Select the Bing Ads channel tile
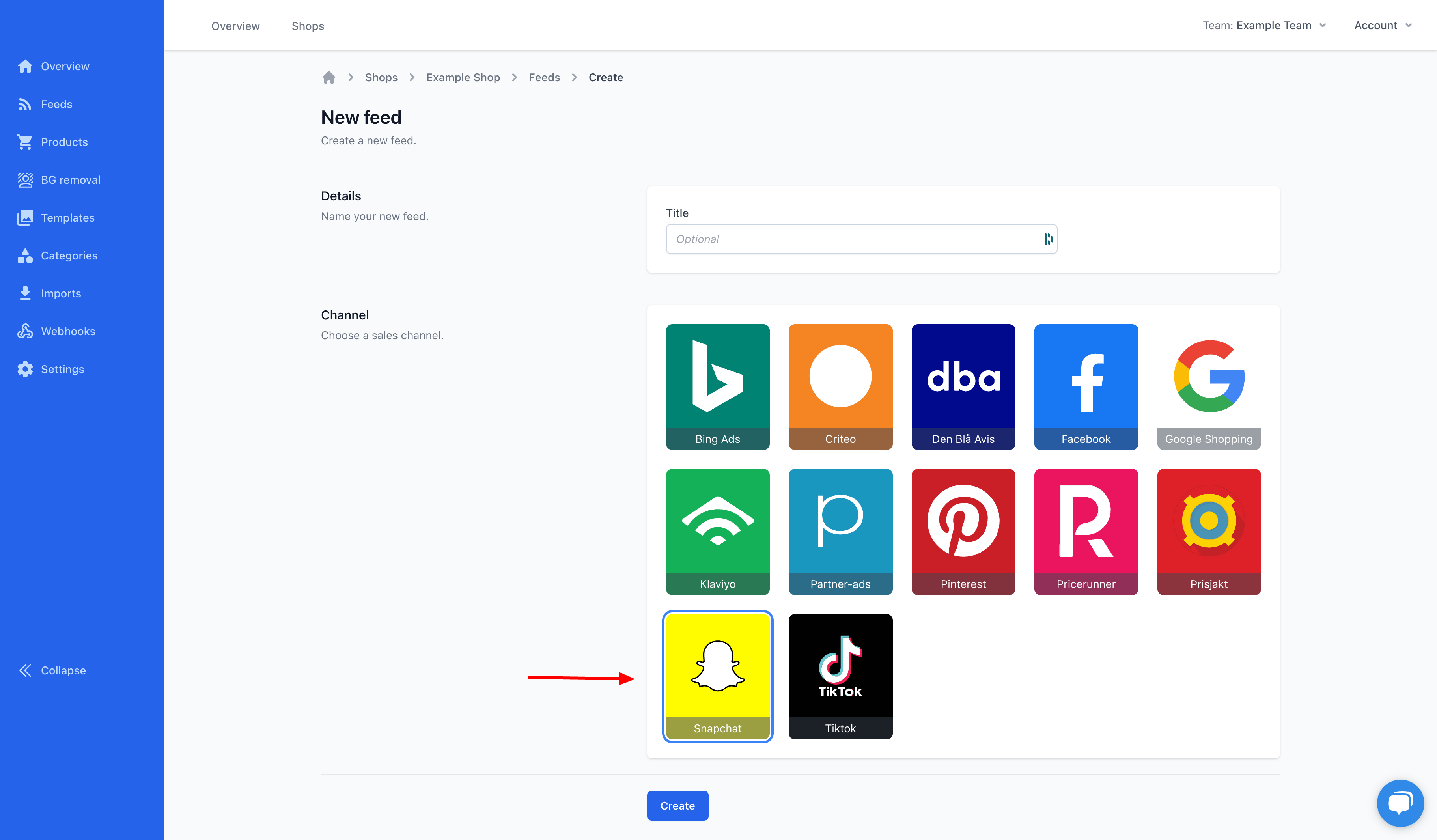The image size is (1437, 840). [x=717, y=387]
